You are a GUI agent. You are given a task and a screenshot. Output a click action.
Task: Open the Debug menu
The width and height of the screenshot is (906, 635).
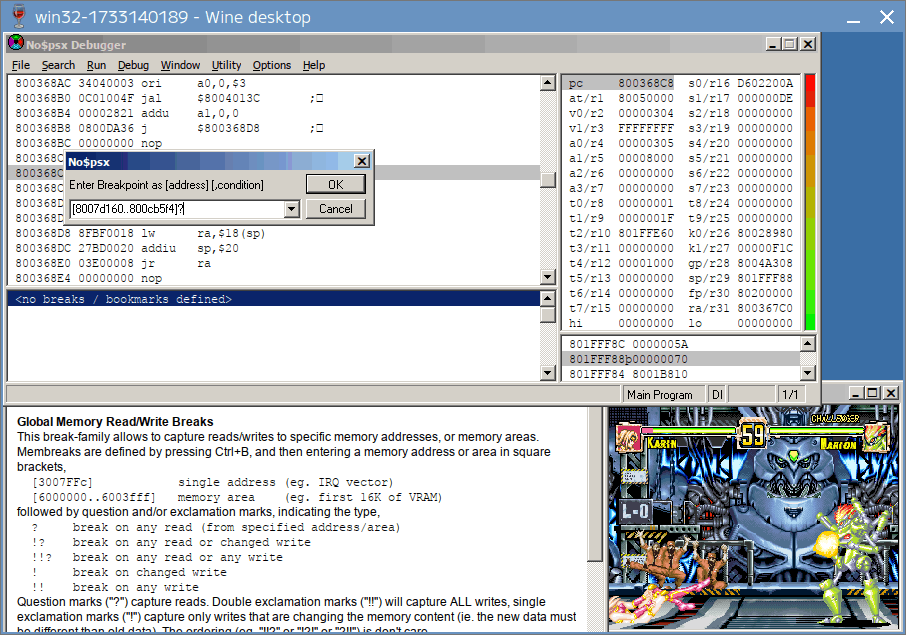[133, 65]
